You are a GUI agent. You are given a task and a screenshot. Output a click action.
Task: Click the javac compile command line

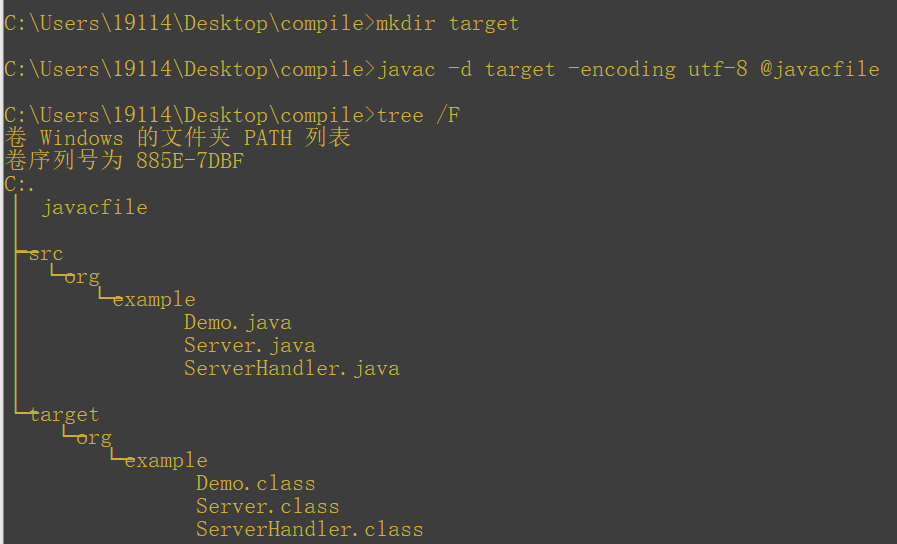(x=442, y=69)
